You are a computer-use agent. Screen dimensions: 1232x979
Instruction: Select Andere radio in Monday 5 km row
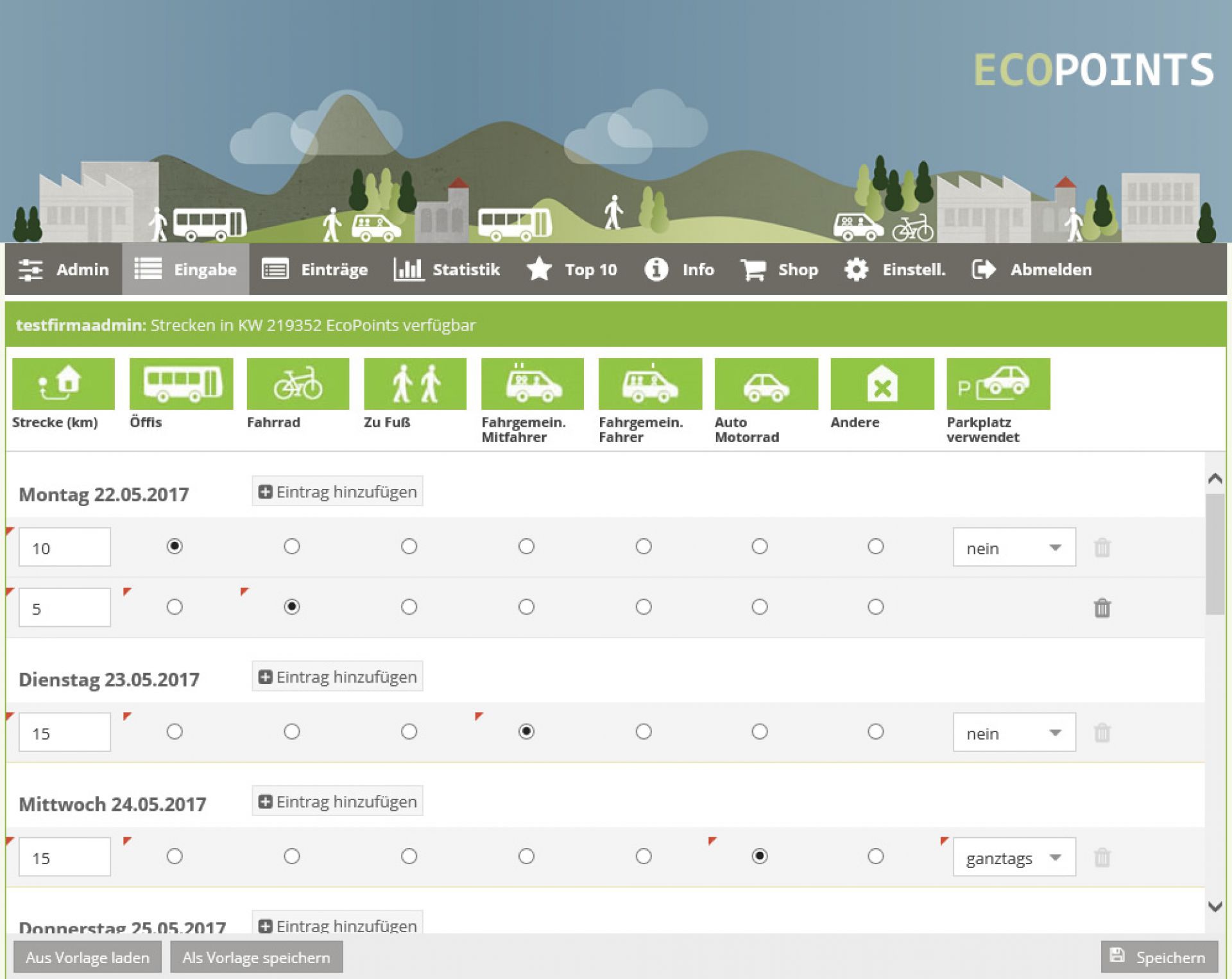(876, 606)
